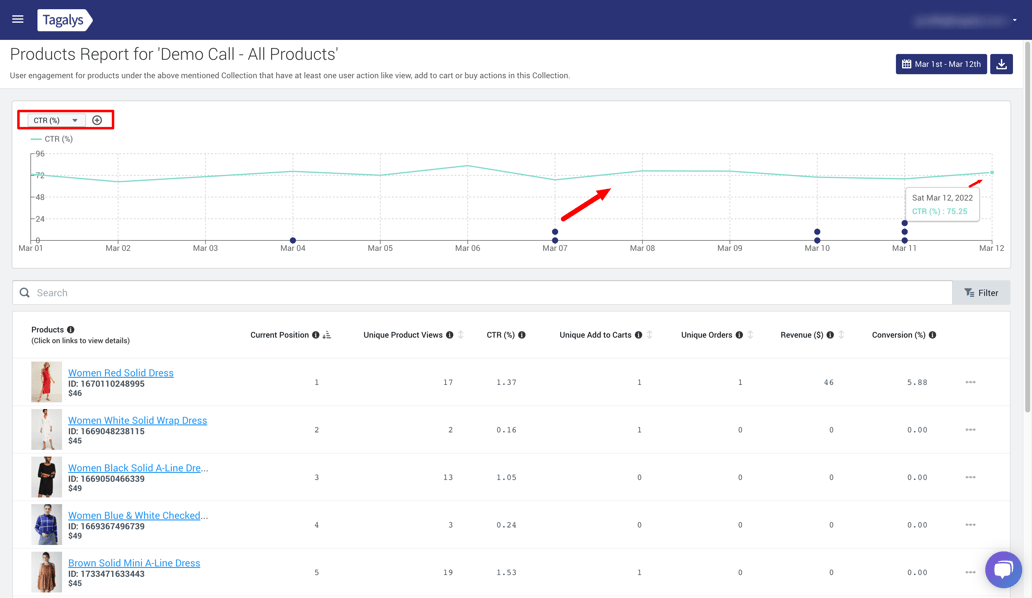Click the Women Black Solid A-Line dress thumbnail
This screenshot has width=1032, height=598.
point(46,477)
